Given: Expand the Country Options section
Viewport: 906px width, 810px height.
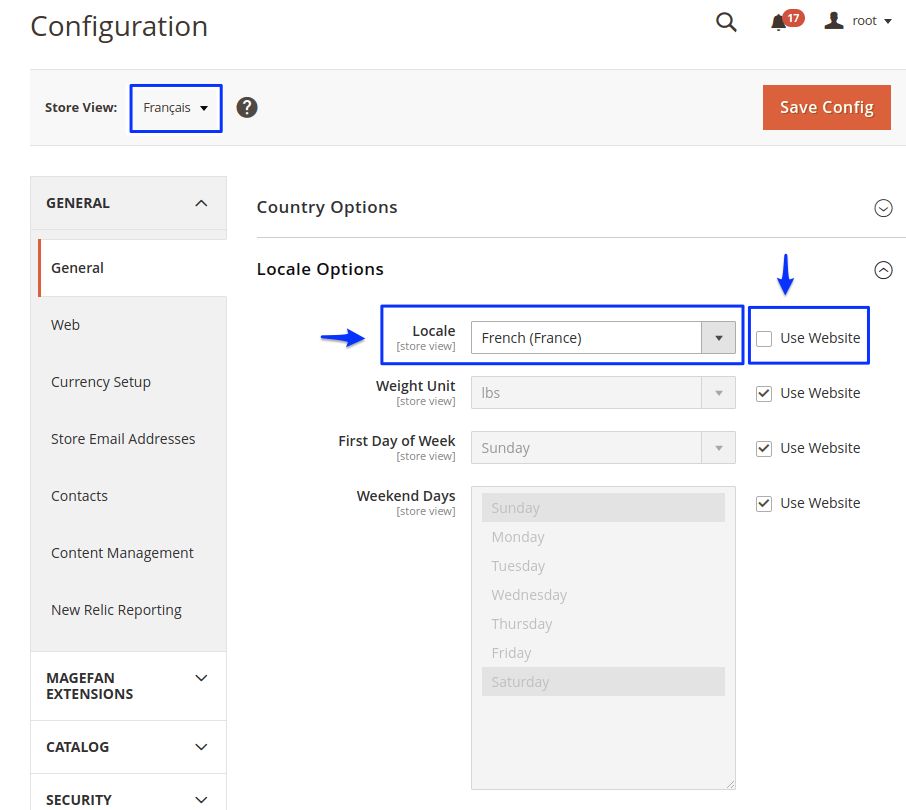Looking at the screenshot, I should click(883, 208).
